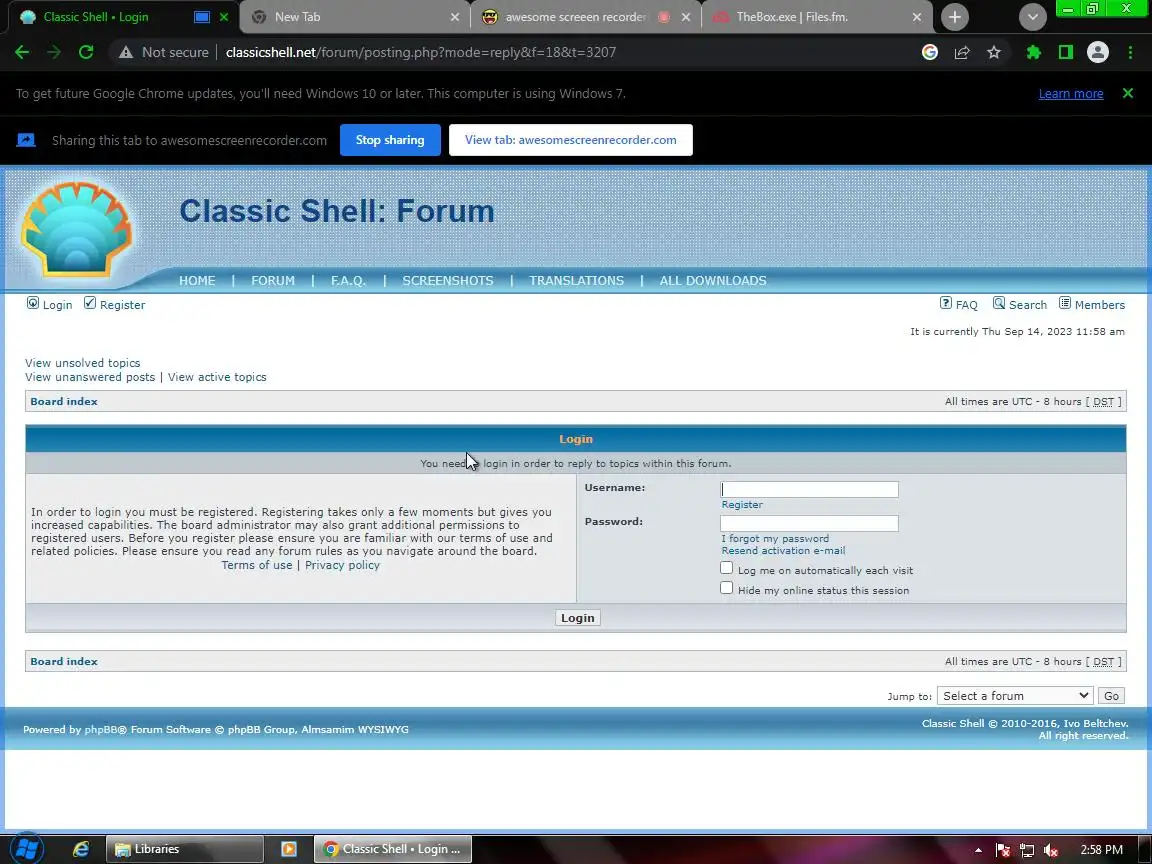Screen dimensions: 1152x864
Task: Open the media player taskbar icon
Action: pos(289,849)
